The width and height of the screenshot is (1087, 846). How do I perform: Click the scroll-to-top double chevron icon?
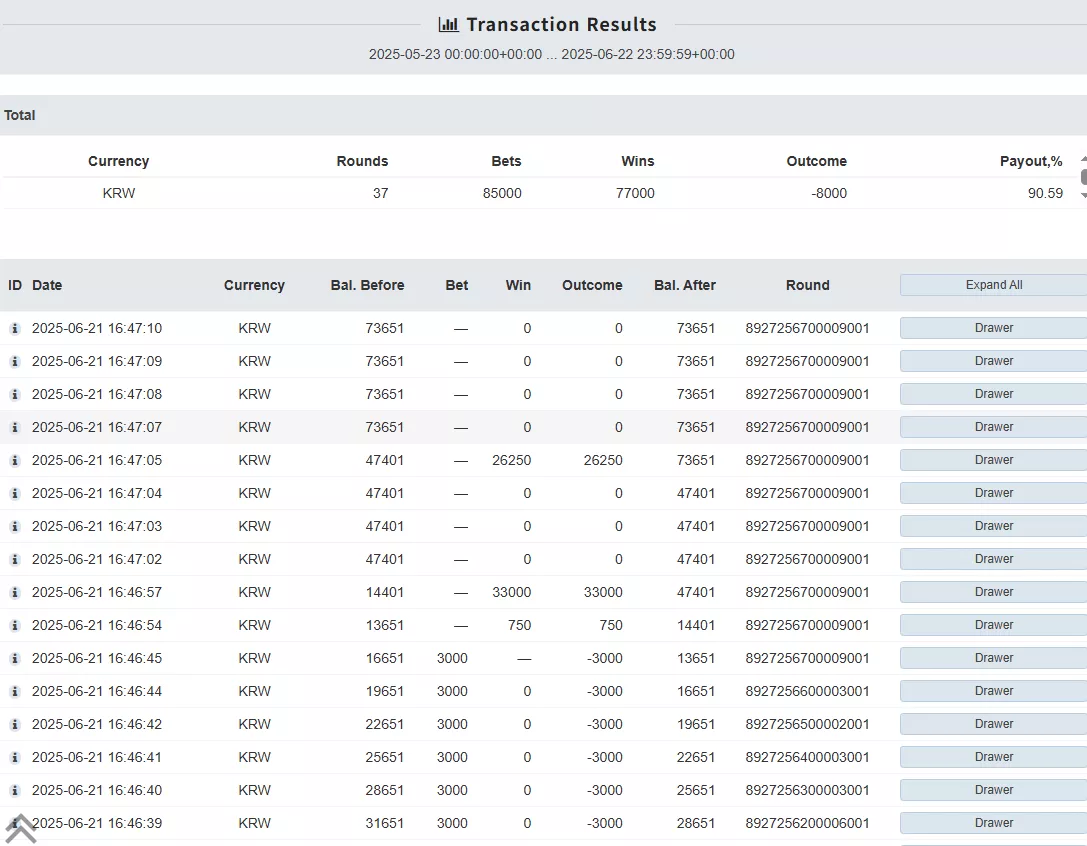tap(21, 829)
